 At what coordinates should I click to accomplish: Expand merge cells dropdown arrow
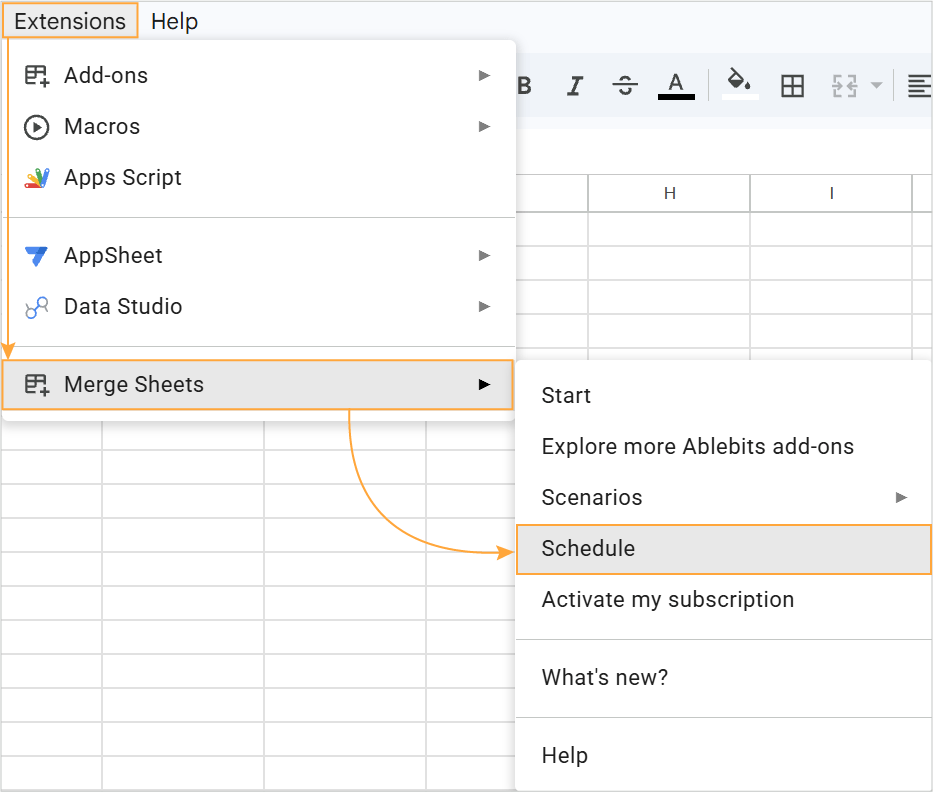click(876, 86)
